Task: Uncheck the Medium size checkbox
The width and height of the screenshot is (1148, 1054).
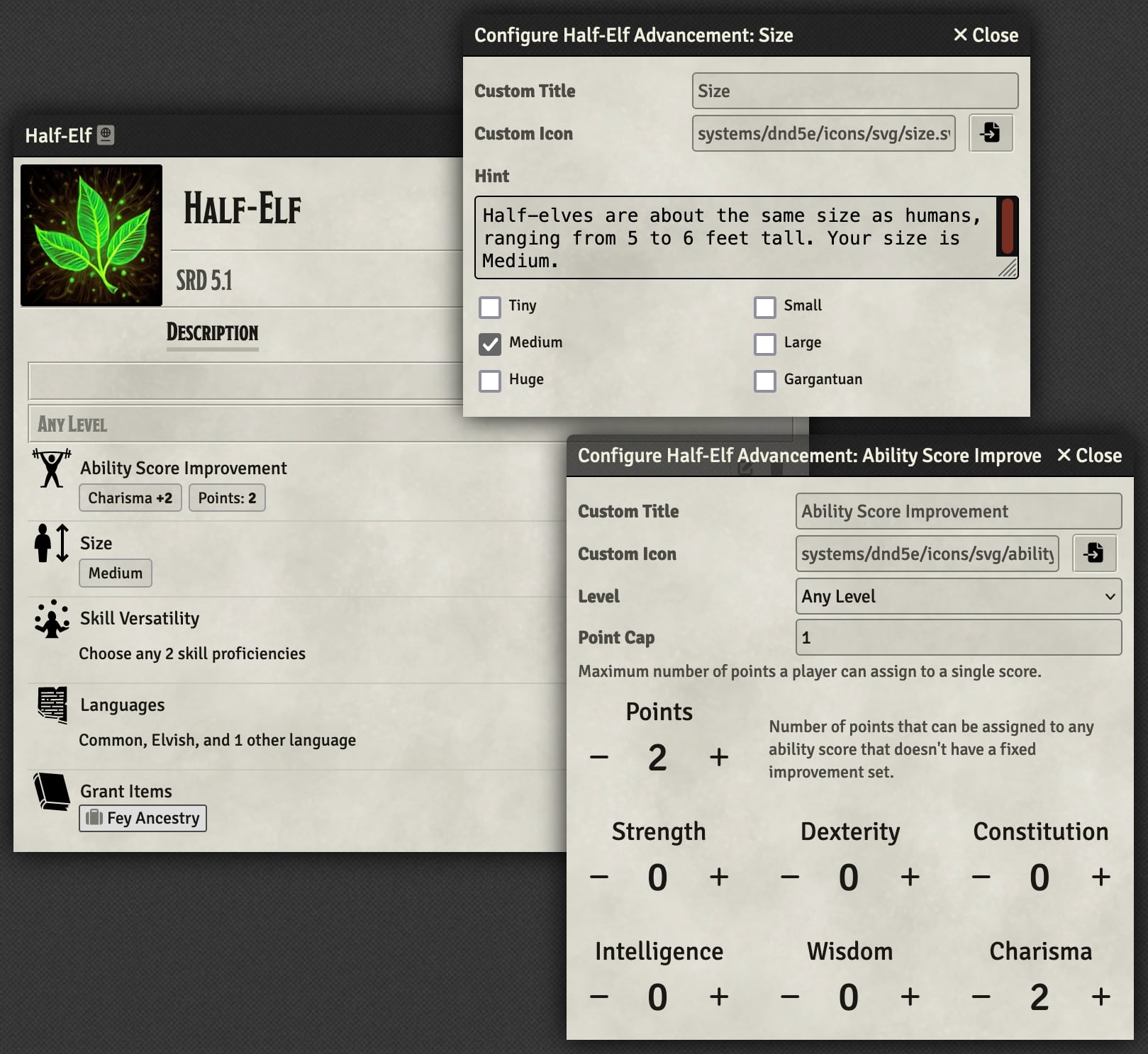Action: pyautogui.click(x=490, y=344)
